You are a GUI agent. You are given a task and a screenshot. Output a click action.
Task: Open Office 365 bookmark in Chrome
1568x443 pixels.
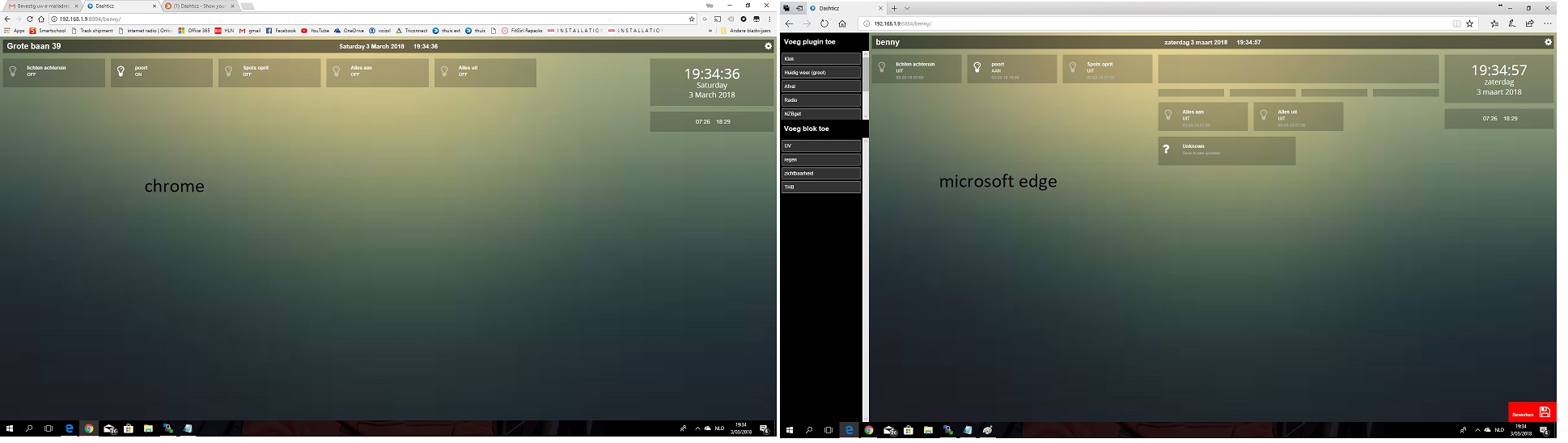(194, 31)
